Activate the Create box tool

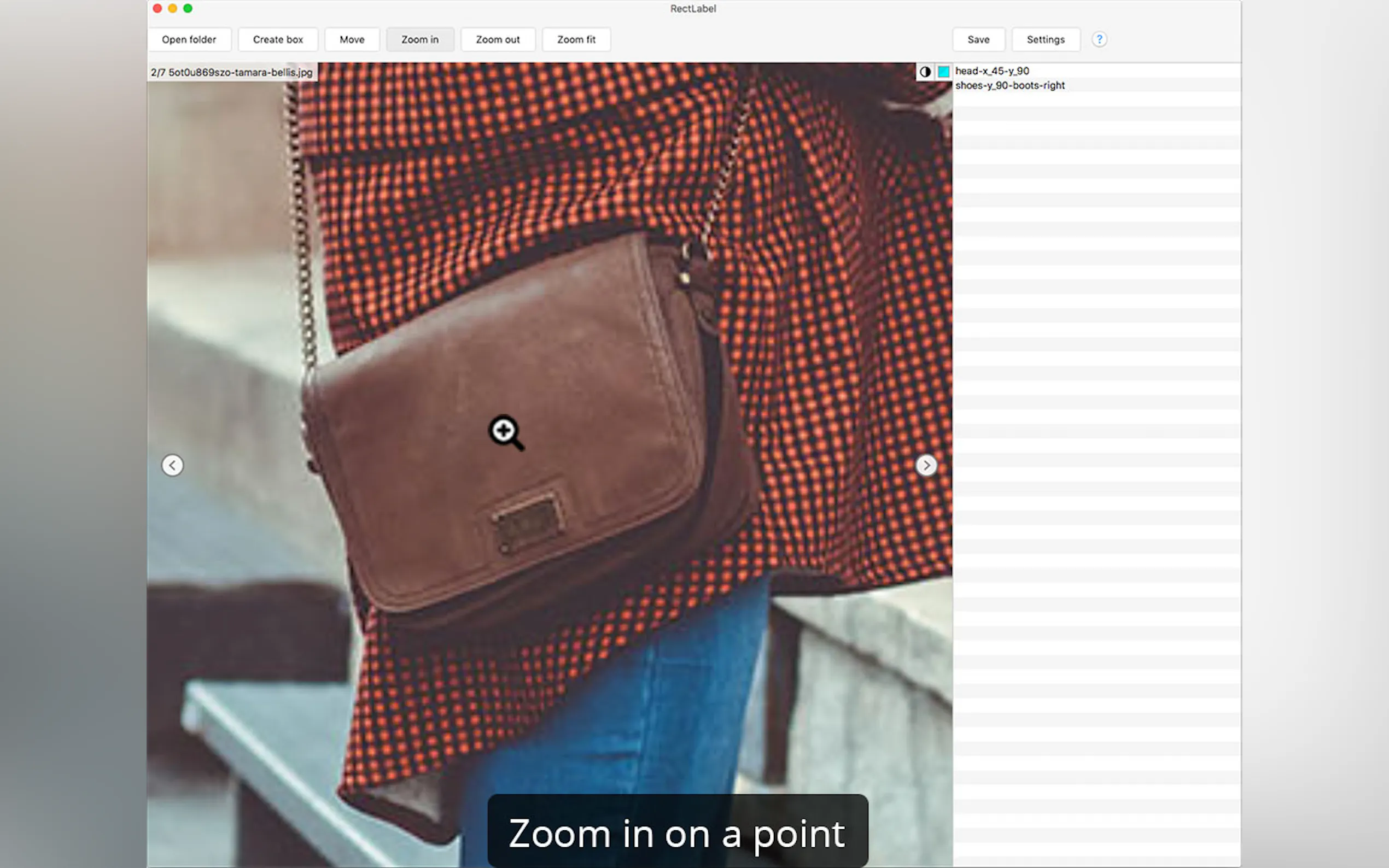click(x=278, y=39)
